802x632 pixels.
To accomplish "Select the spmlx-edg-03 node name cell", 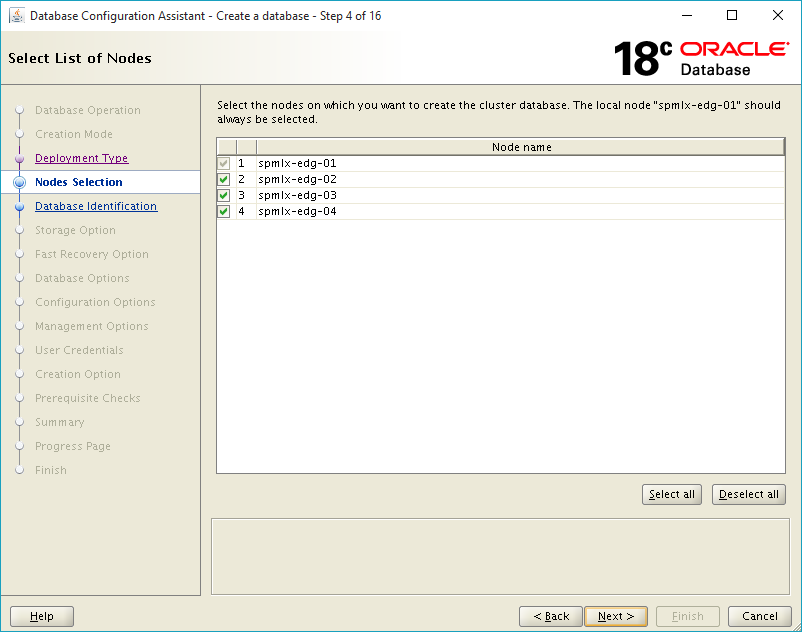I will [521, 195].
